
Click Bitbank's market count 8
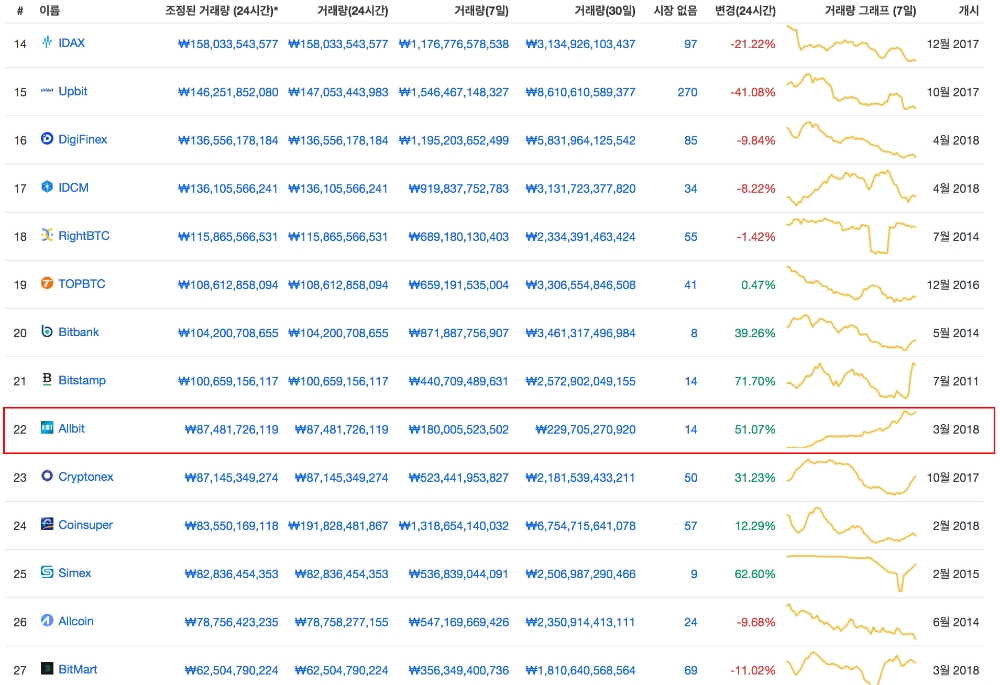[694, 333]
